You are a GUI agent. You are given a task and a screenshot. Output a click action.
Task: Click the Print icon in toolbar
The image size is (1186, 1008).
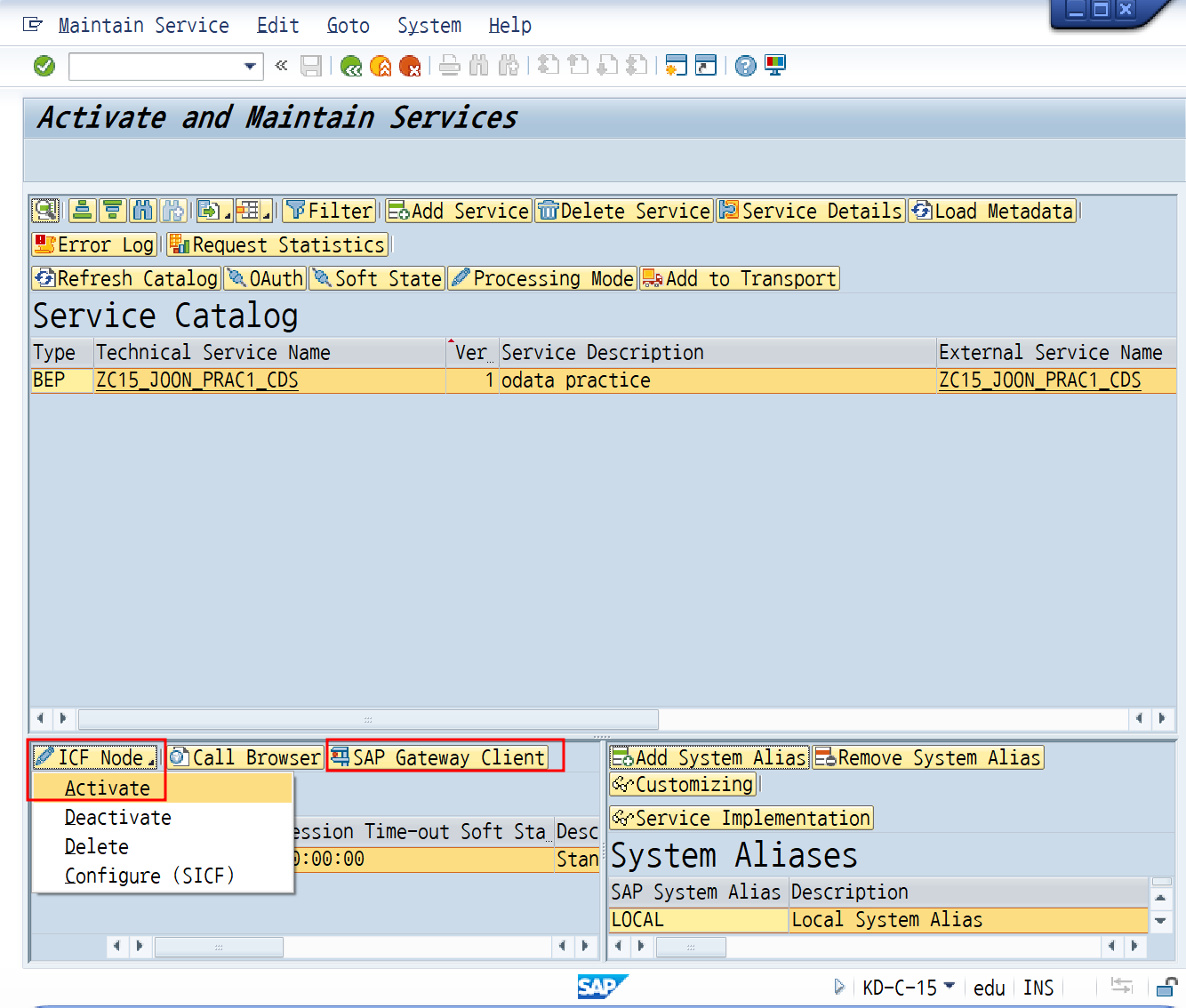pyautogui.click(x=450, y=66)
